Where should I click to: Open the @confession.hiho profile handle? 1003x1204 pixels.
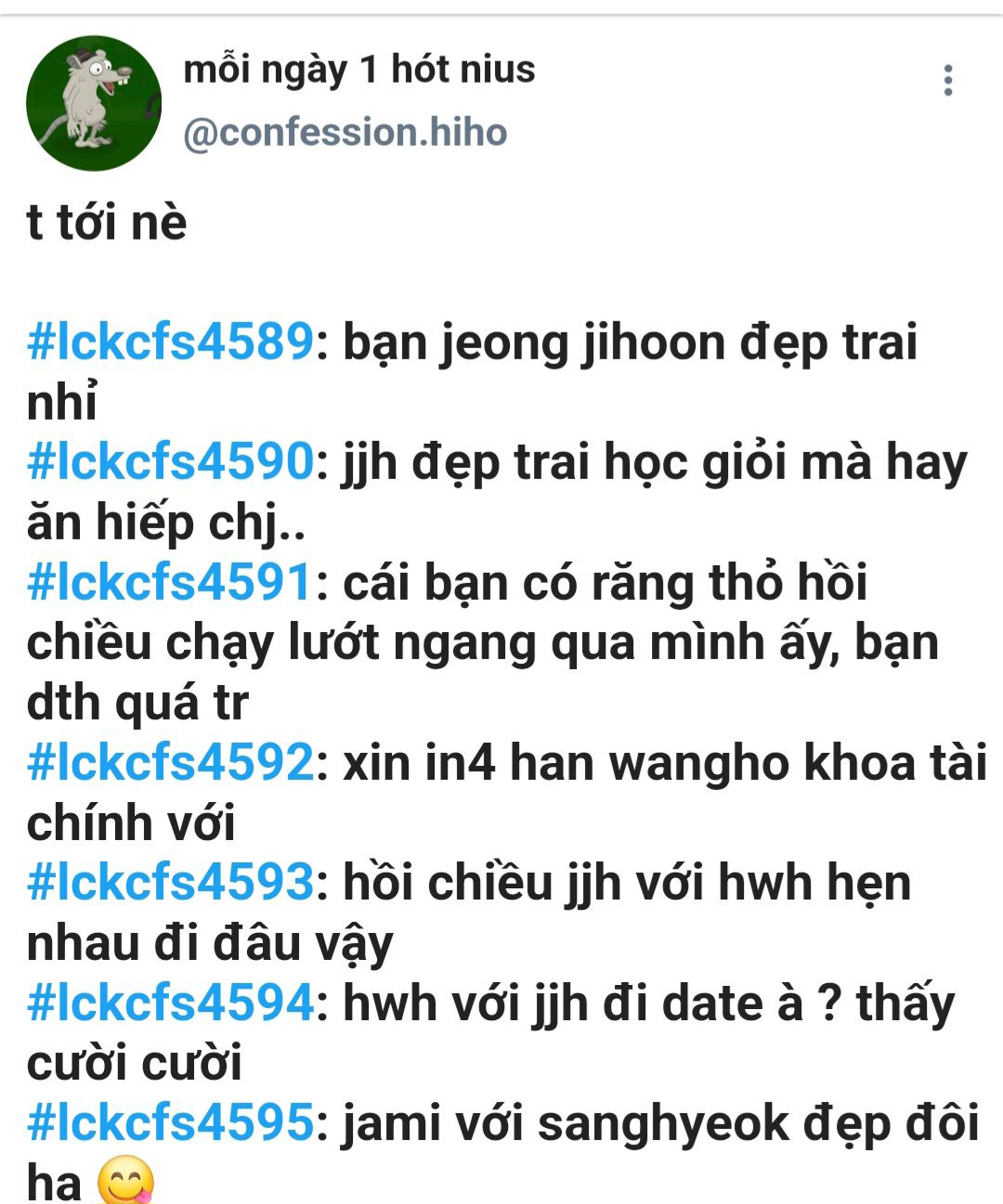pos(345,133)
